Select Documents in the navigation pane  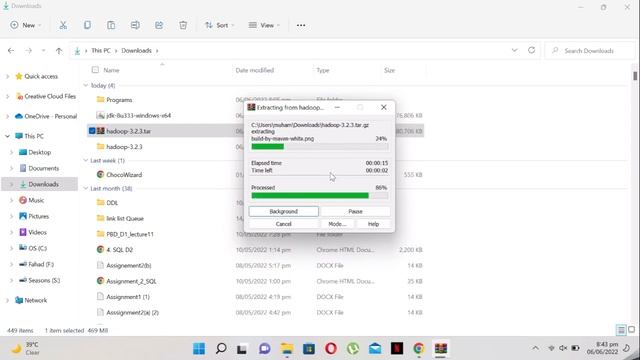44,168
